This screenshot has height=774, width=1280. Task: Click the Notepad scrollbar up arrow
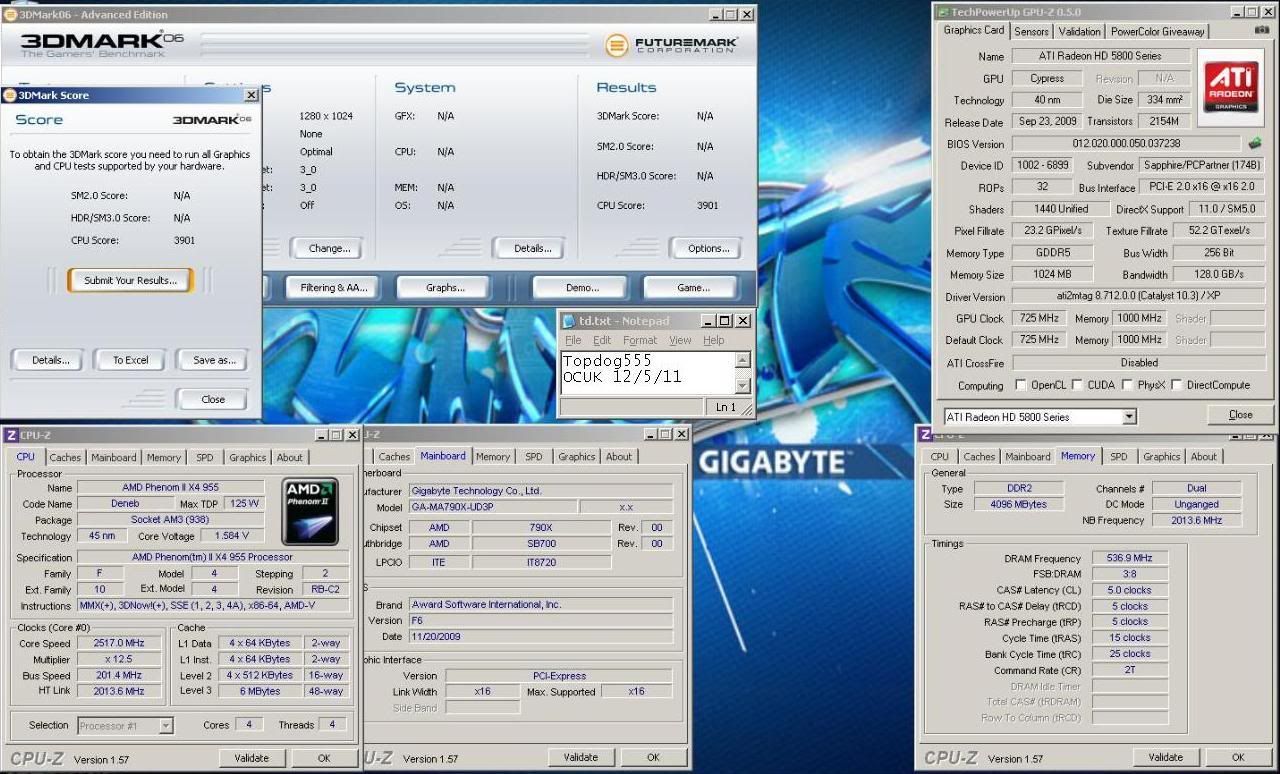(x=743, y=360)
